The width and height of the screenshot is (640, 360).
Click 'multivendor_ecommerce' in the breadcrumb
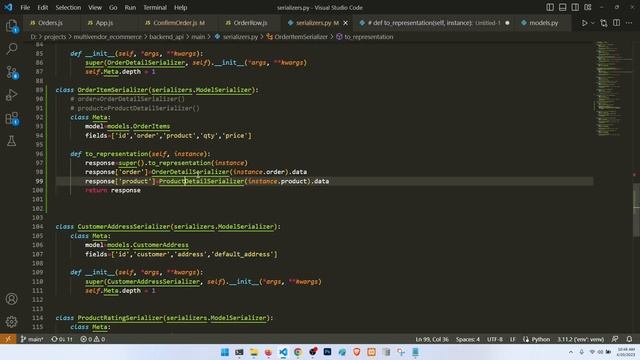(x=107, y=37)
